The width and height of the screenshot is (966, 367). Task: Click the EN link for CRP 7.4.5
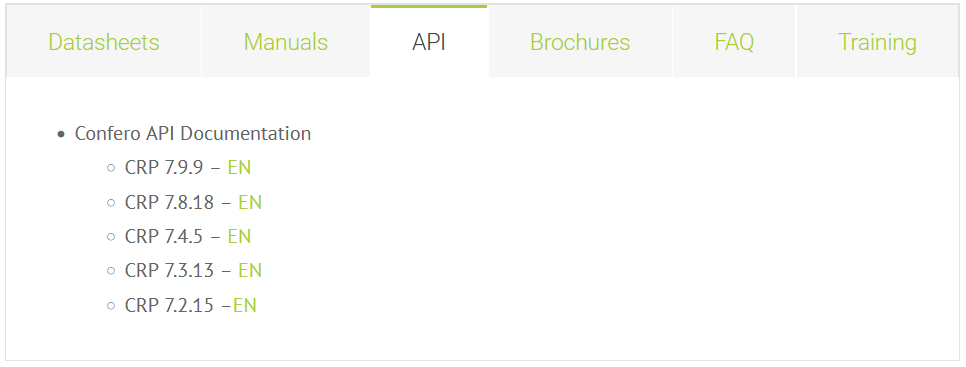coord(239,236)
